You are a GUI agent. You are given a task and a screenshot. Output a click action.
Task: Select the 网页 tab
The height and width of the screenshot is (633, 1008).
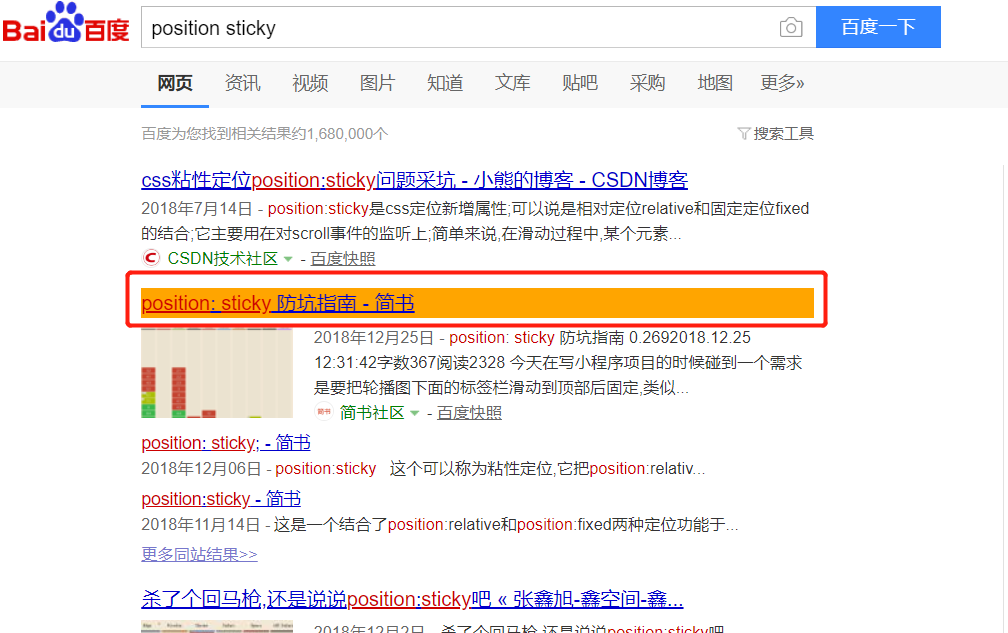pyautogui.click(x=174, y=84)
